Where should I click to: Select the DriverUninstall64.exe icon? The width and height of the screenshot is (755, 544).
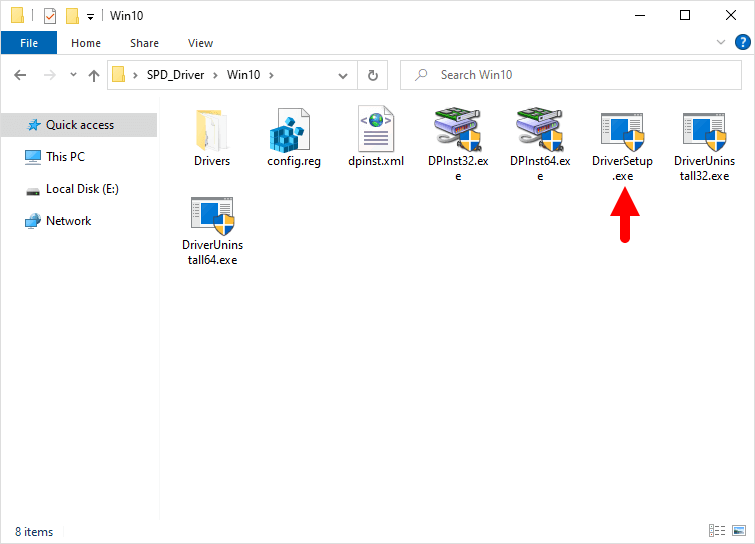coord(212,216)
